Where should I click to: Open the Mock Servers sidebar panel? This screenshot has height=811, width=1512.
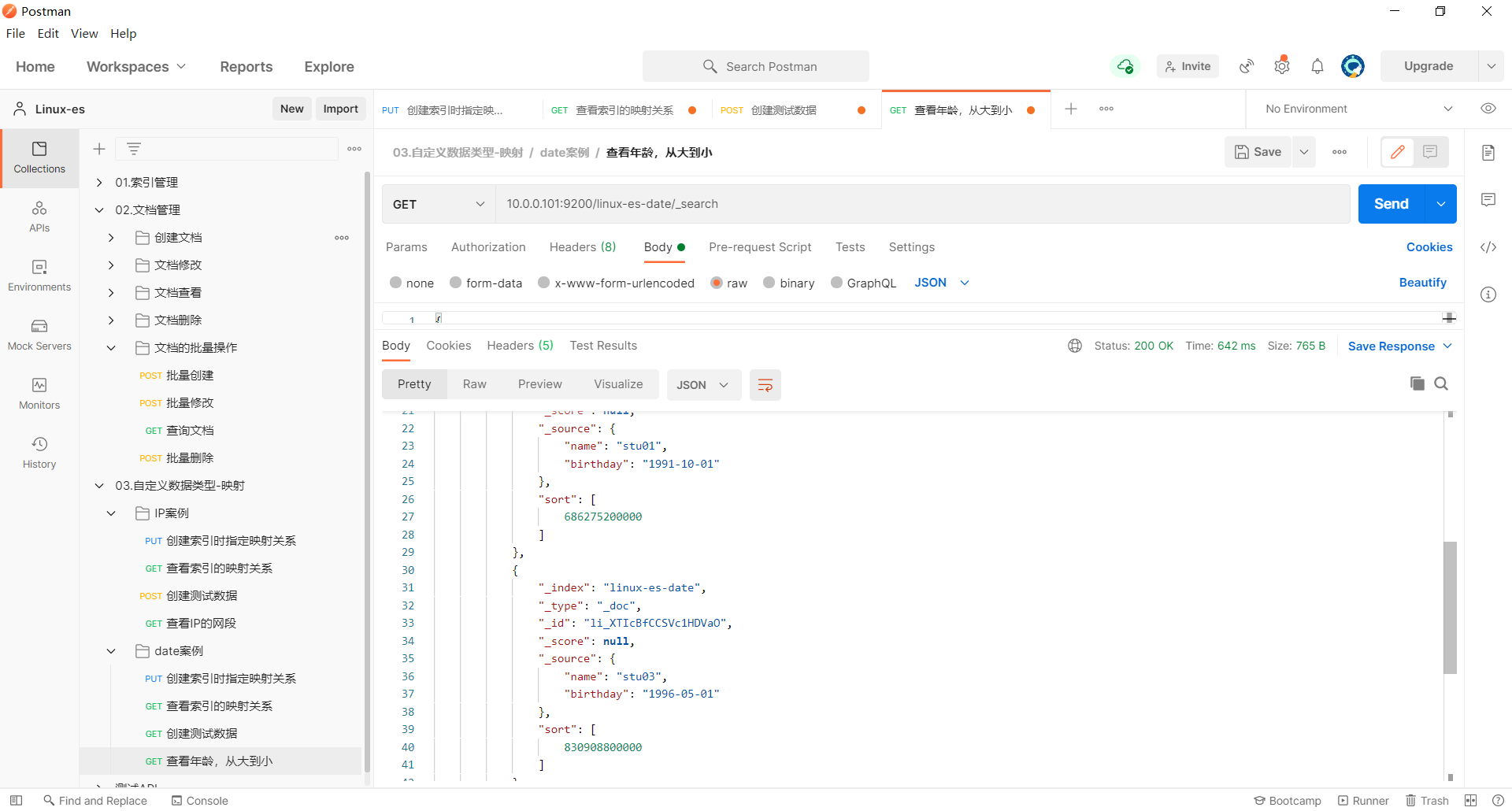click(x=39, y=335)
